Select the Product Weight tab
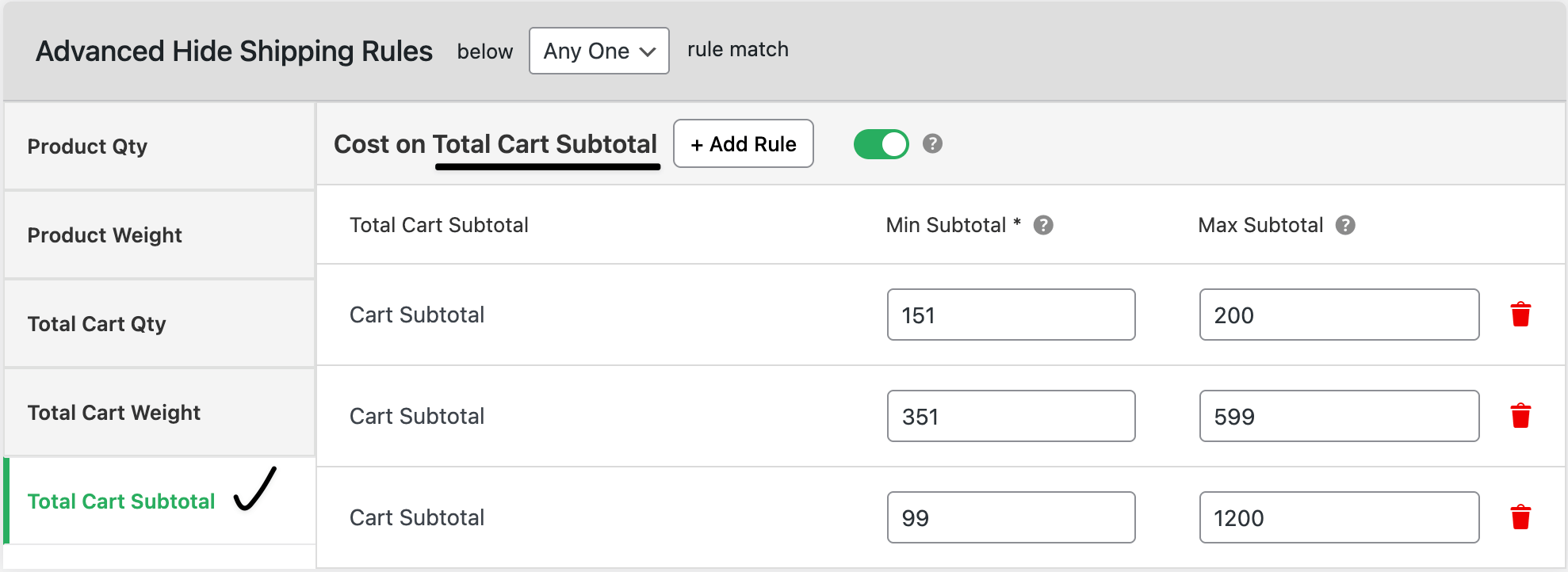Screen dimensions: 1568x572 104,235
